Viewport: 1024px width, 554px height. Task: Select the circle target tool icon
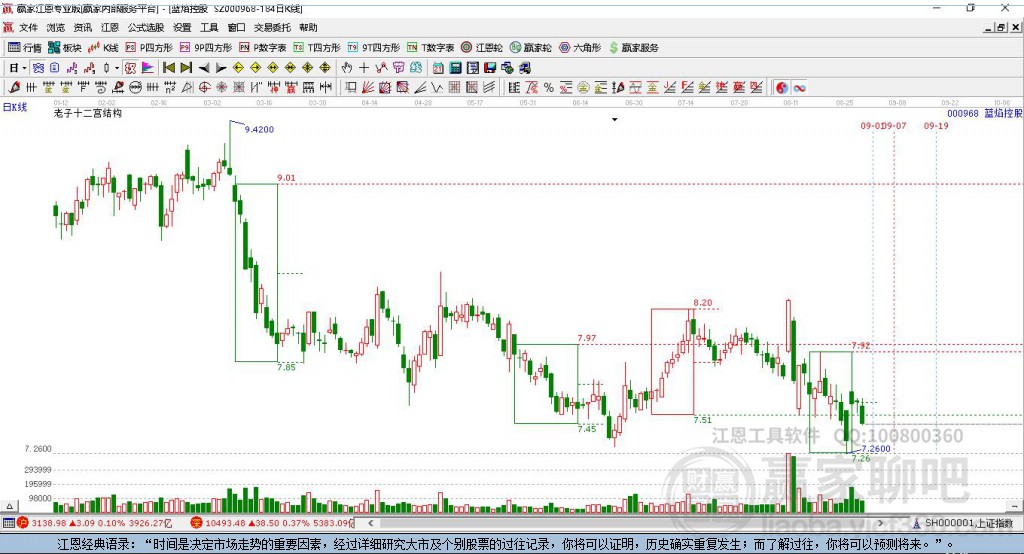coord(204,88)
